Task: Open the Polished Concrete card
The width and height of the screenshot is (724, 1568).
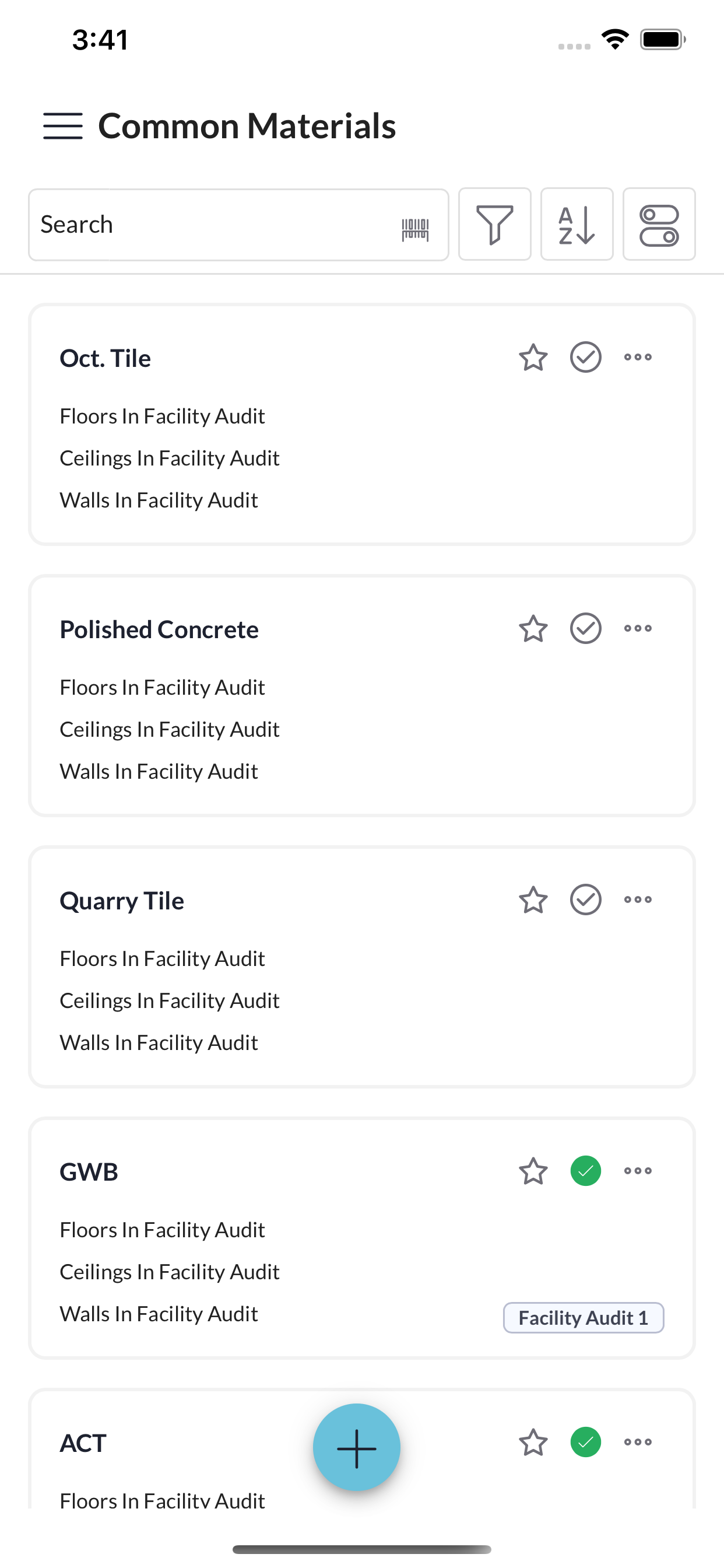Action: pyautogui.click(x=362, y=696)
